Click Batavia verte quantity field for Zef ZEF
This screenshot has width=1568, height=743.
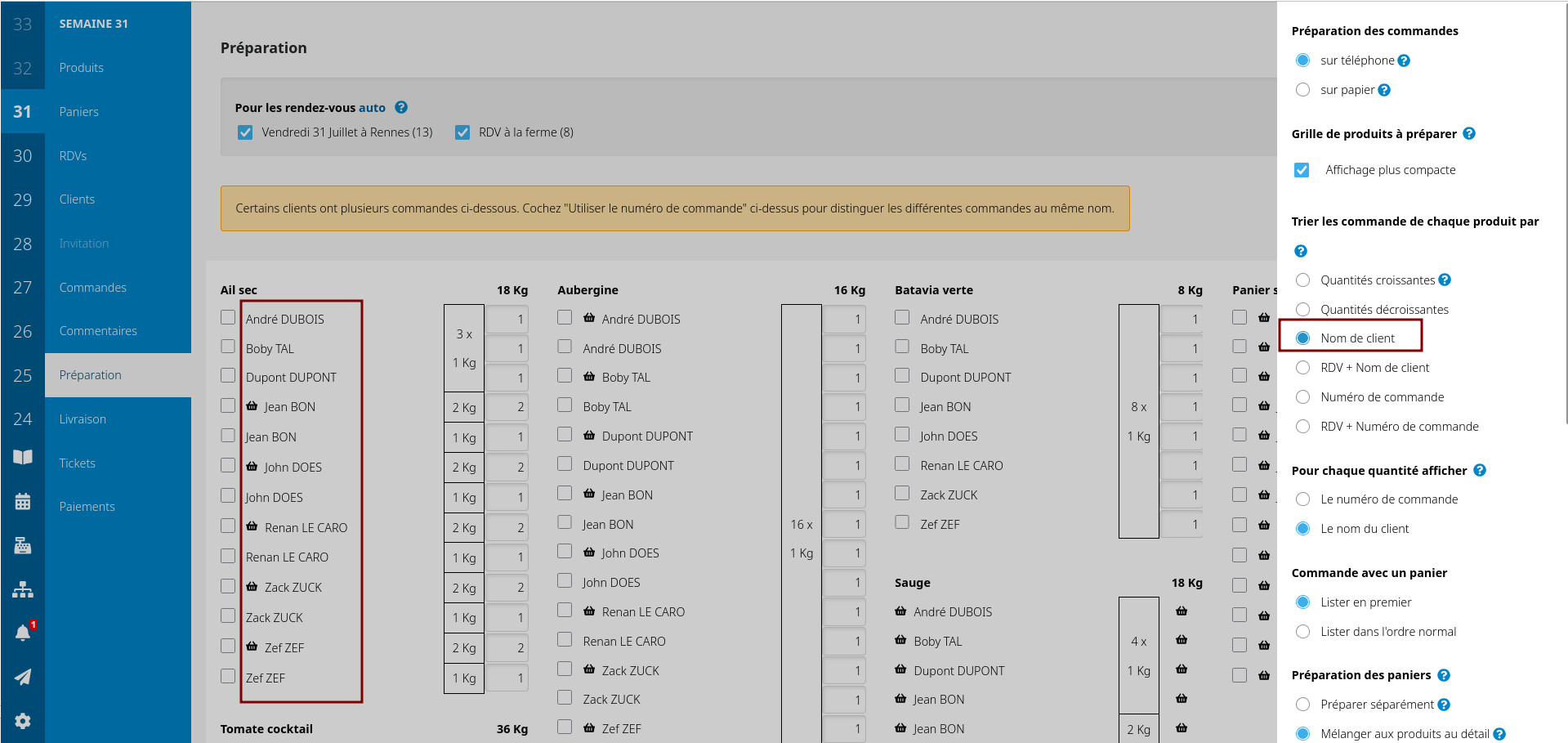click(1182, 525)
